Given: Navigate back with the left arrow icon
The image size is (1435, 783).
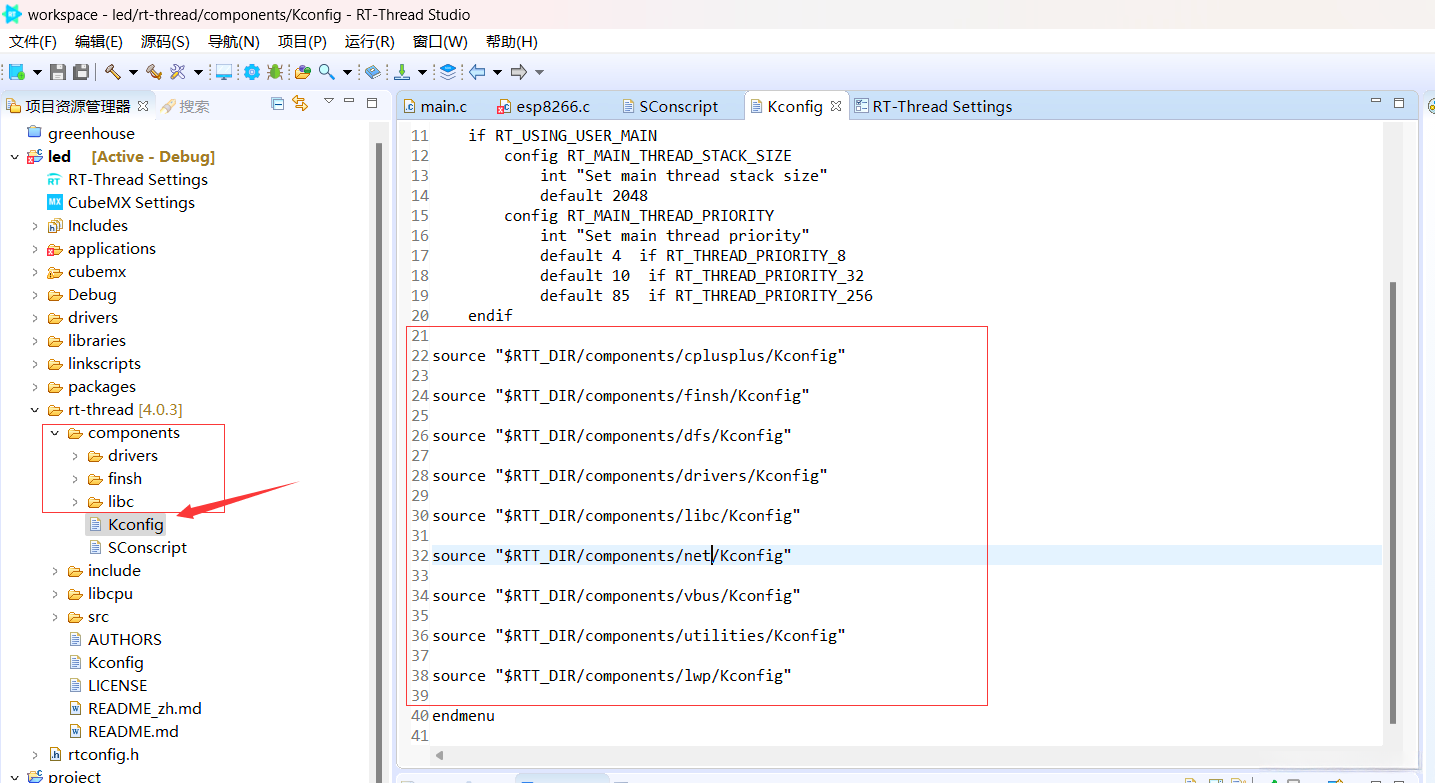Looking at the screenshot, I should (477, 72).
